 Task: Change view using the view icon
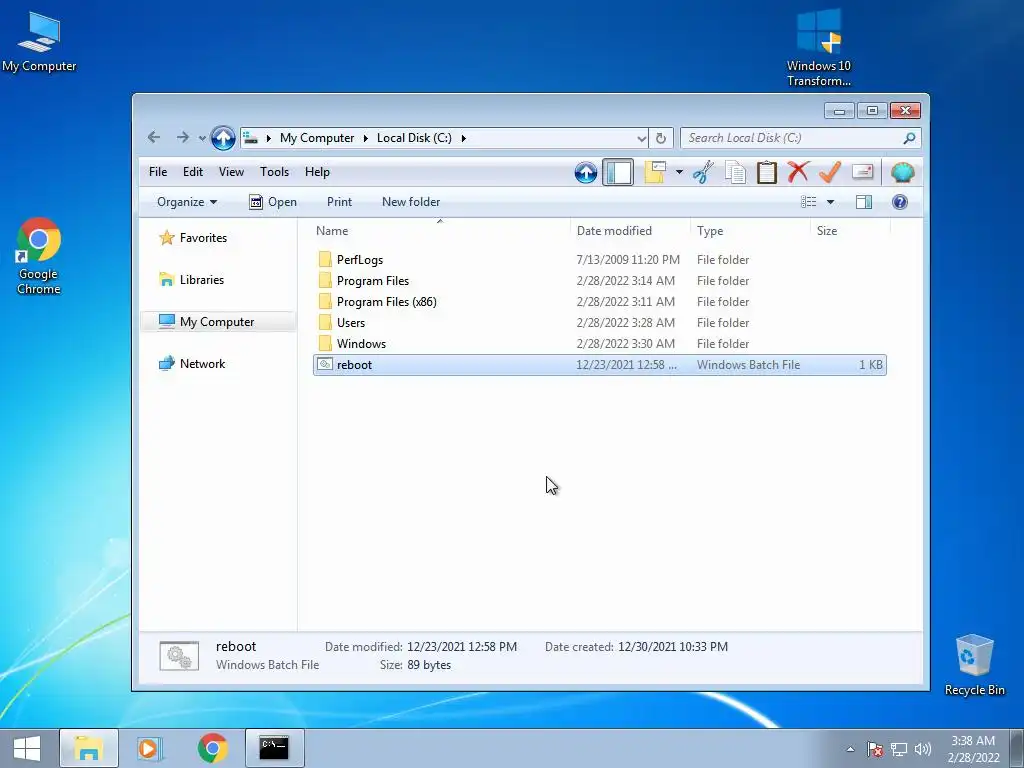pos(808,202)
